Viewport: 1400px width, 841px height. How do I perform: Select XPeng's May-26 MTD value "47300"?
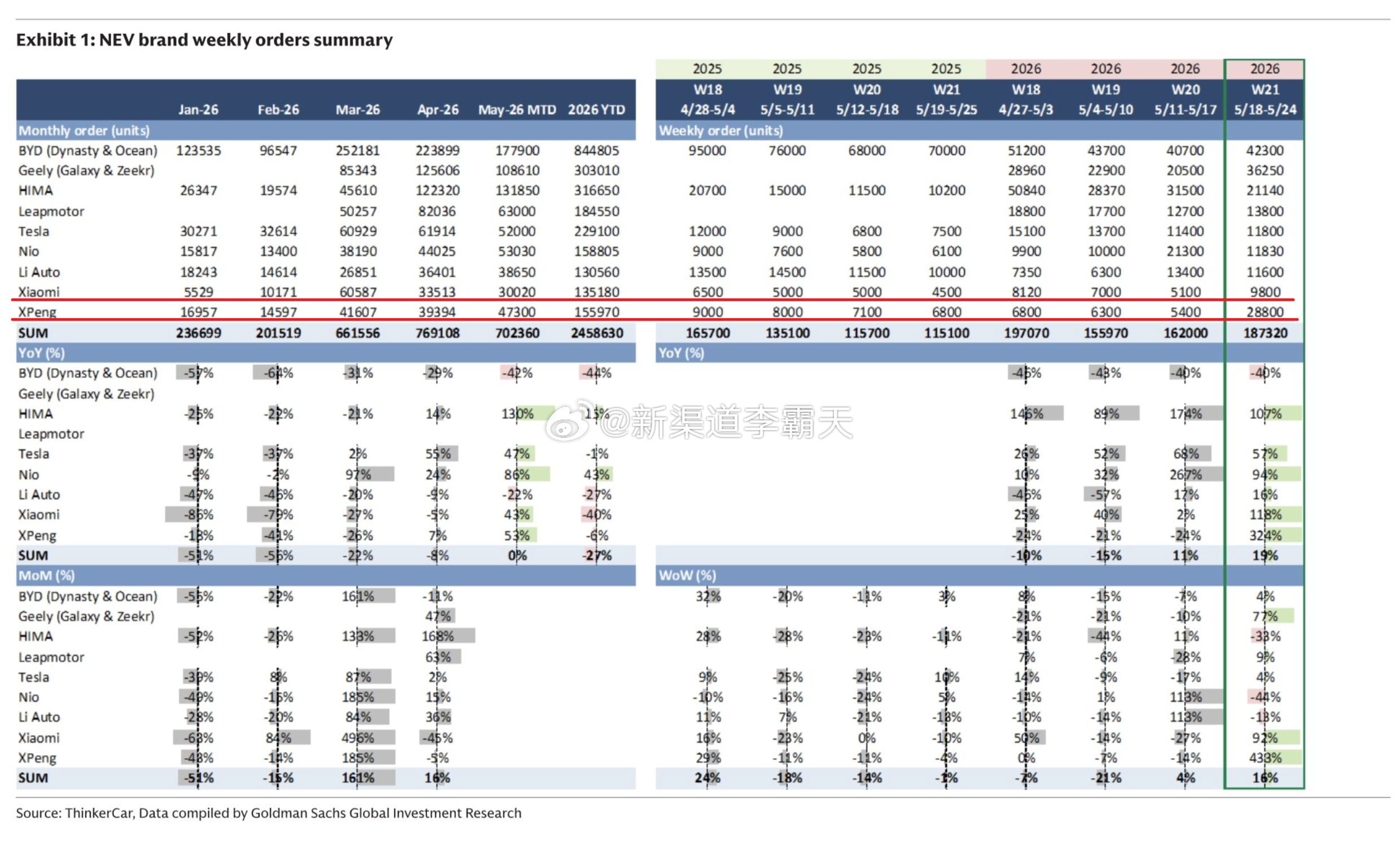pos(517,312)
